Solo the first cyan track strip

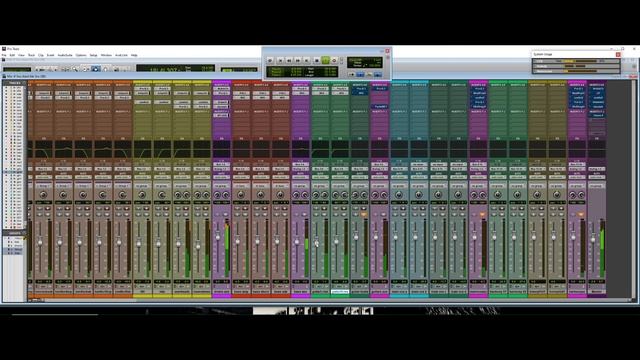pos(395,214)
